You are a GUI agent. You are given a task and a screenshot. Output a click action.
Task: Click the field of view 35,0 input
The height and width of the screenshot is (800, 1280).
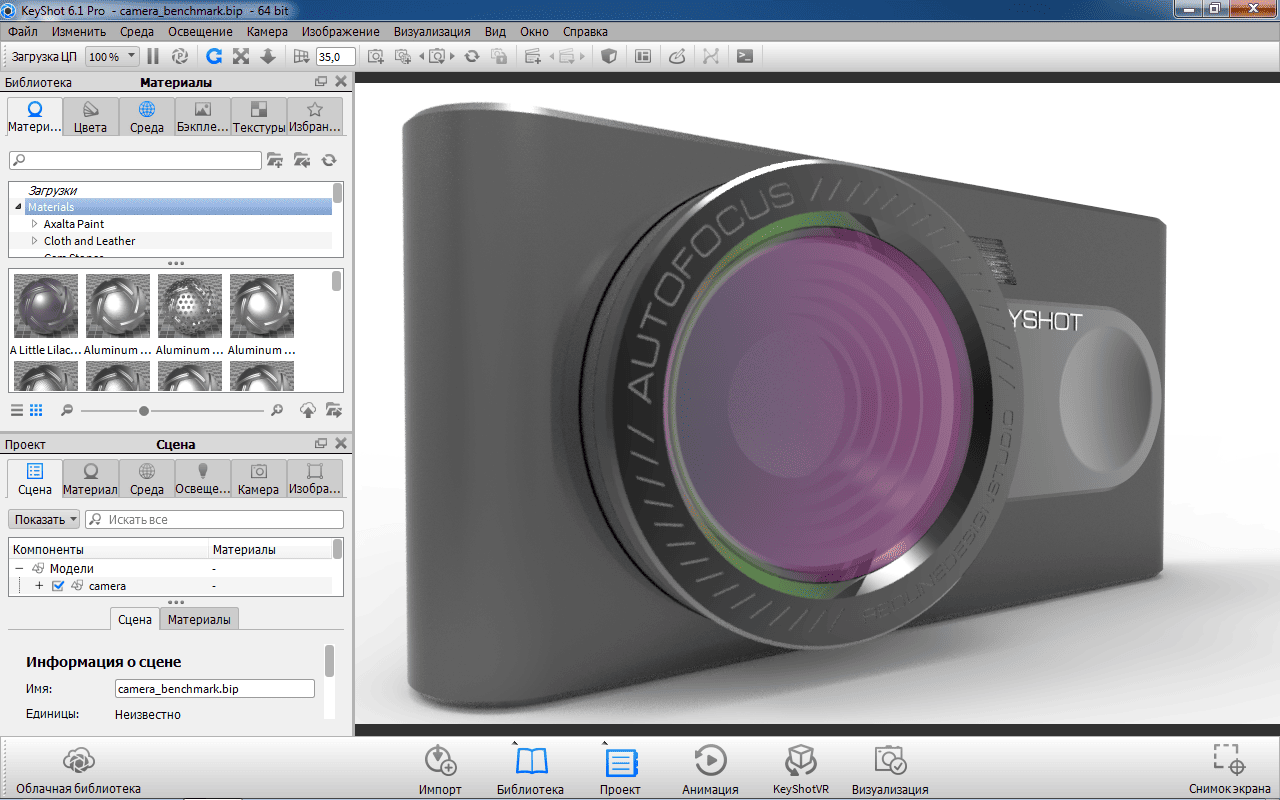[335, 57]
